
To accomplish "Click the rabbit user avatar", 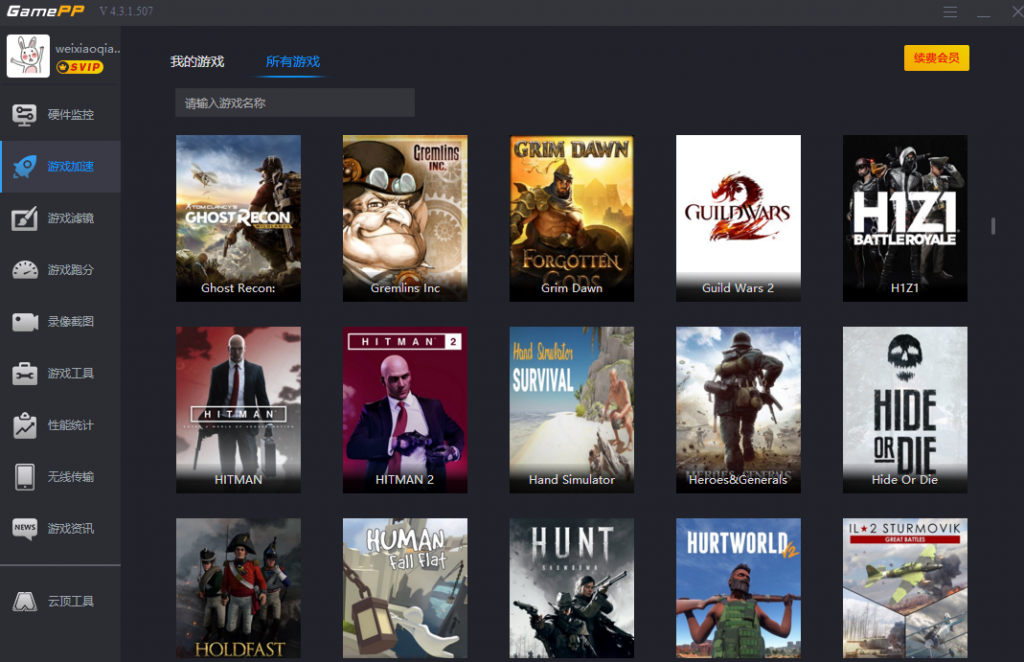I will [x=28, y=56].
